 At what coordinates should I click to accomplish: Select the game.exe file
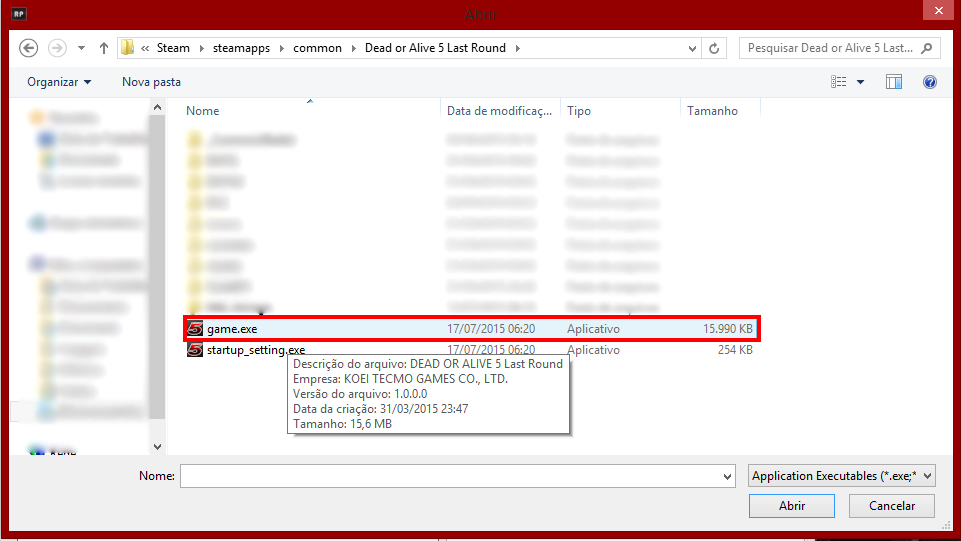[471, 328]
